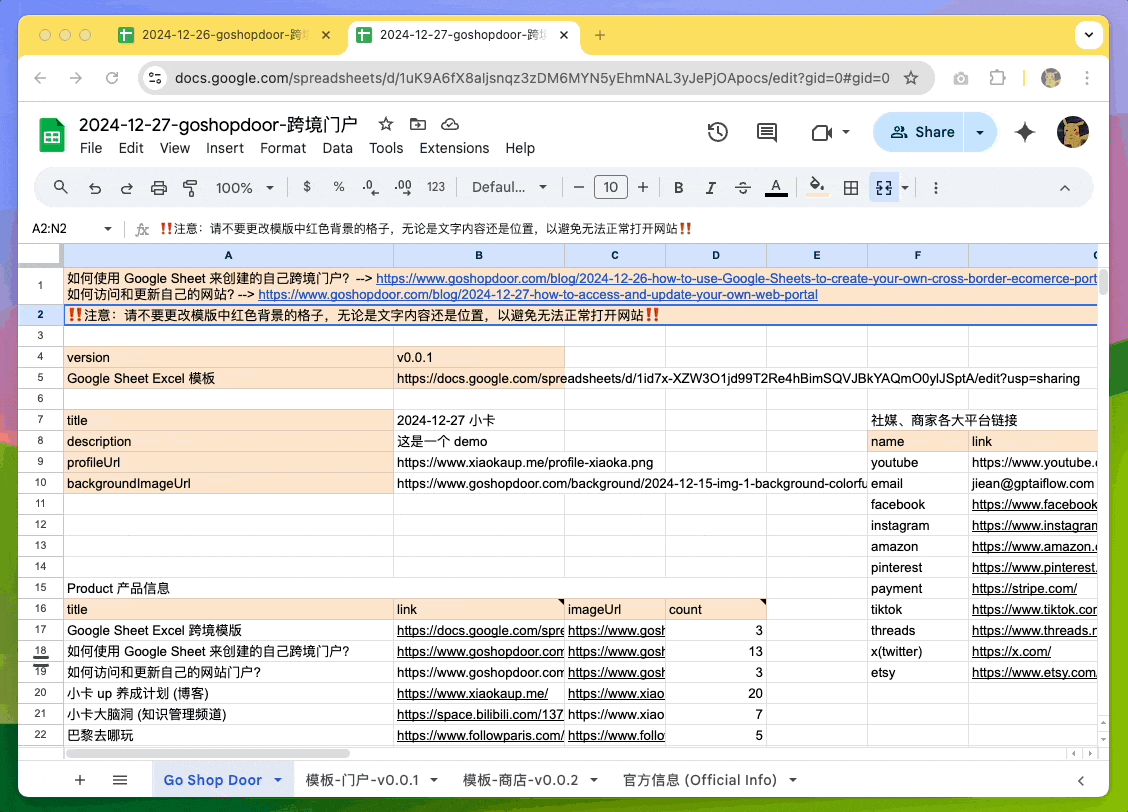Increase decimal places
Viewport: 1128px width, 812px height.
coord(404,188)
